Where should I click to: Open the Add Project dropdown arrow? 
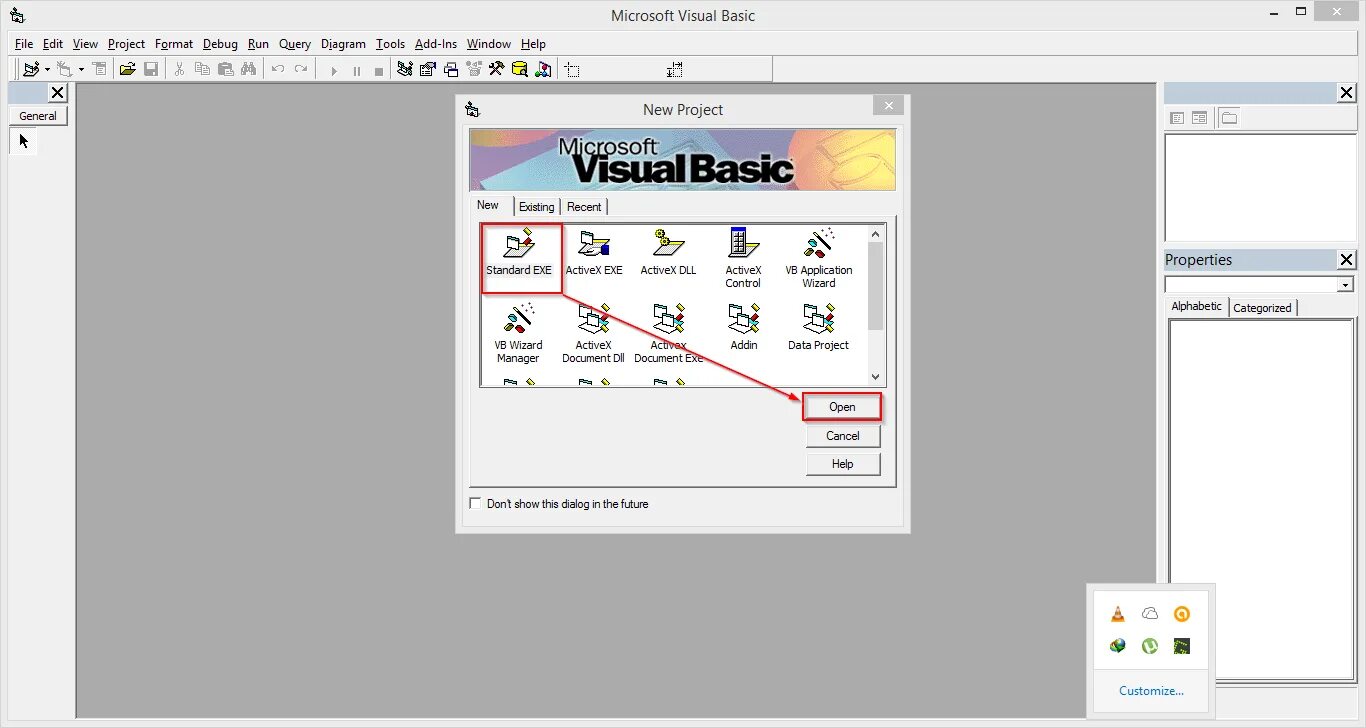click(x=46, y=69)
